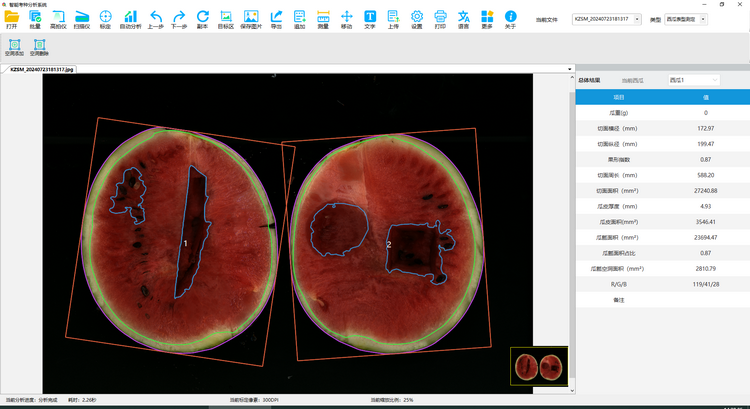Open the 类型 type dropdown

coord(686,19)
